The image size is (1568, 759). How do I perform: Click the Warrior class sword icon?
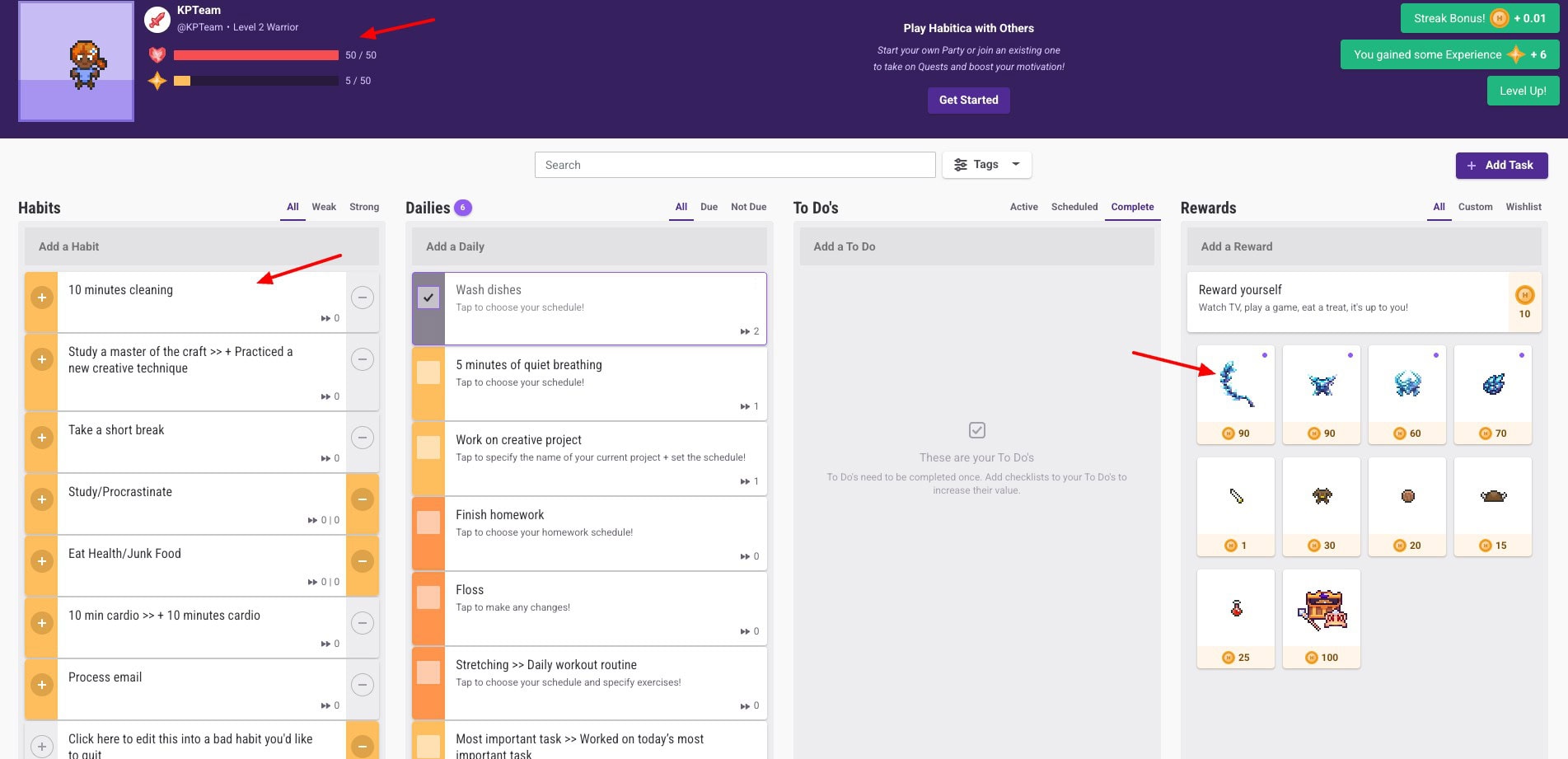(x=157, y=20)
